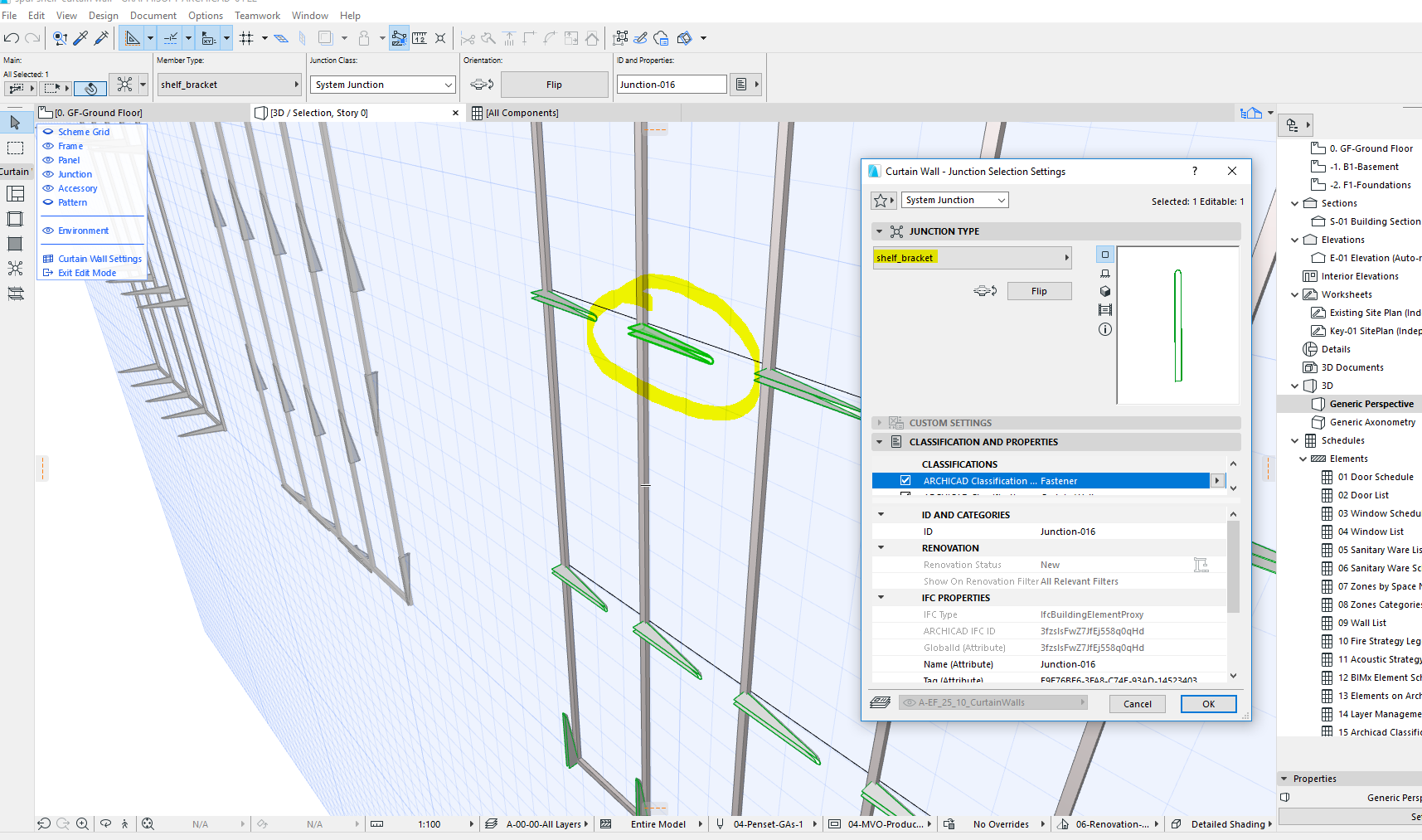
Task: Select the Arrow tool in the toolbox
Action: [15, 123]
